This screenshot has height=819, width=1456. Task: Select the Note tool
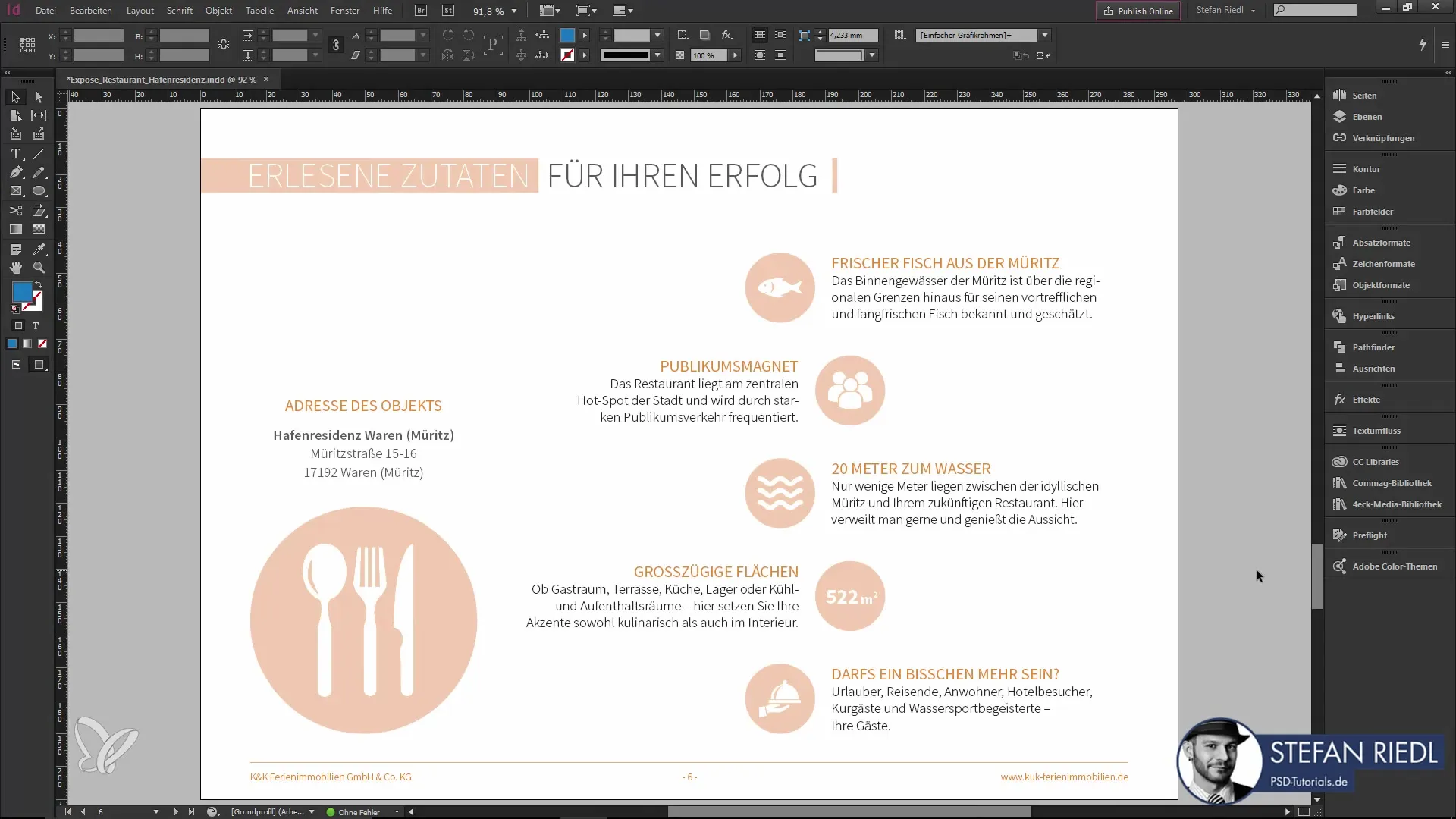[15, 249]
